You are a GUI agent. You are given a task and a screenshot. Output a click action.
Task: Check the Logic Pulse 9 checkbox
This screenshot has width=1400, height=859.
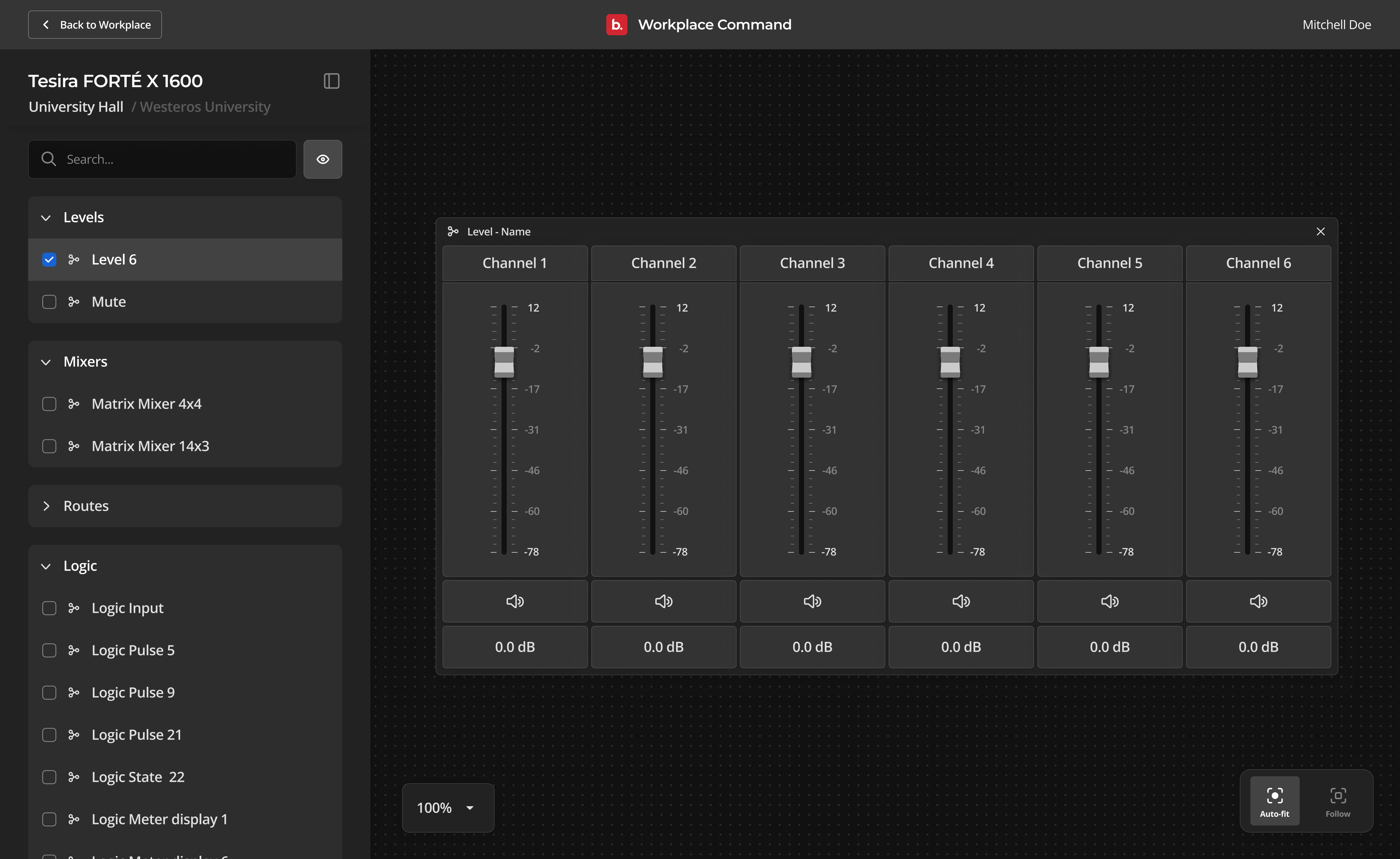click(50, 693)
